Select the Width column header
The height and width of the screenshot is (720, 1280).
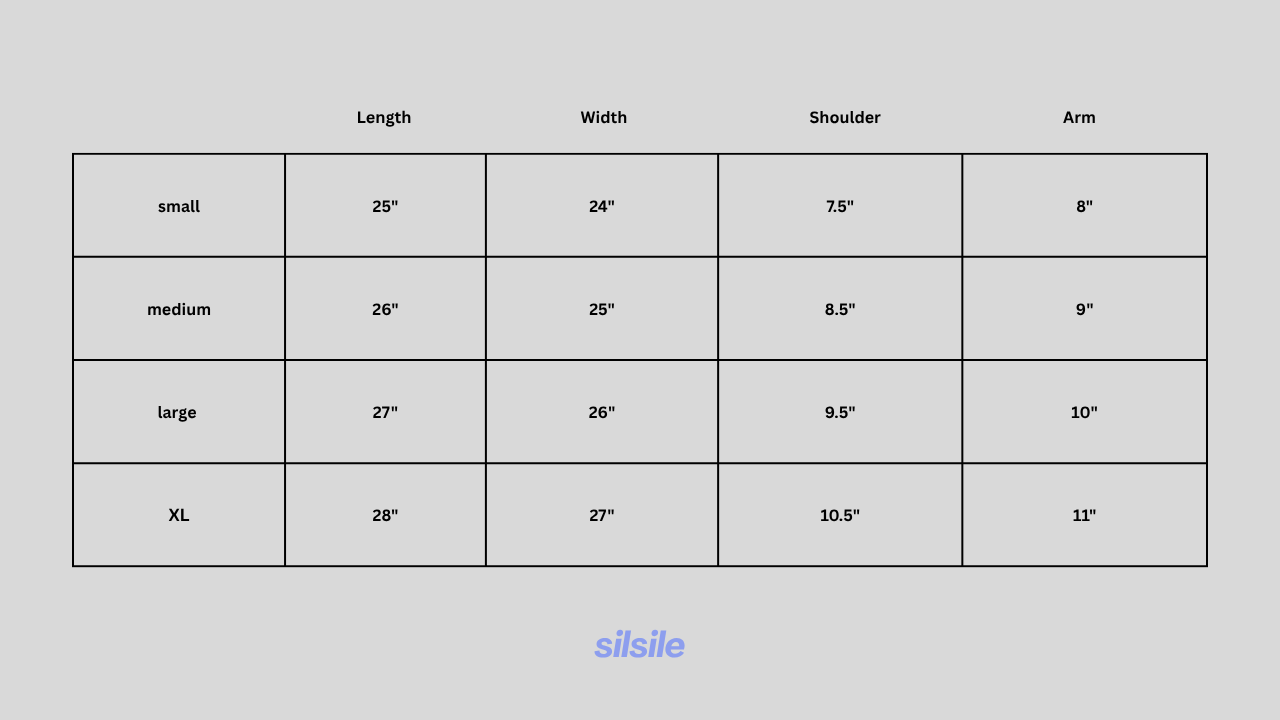coord(604,117)
